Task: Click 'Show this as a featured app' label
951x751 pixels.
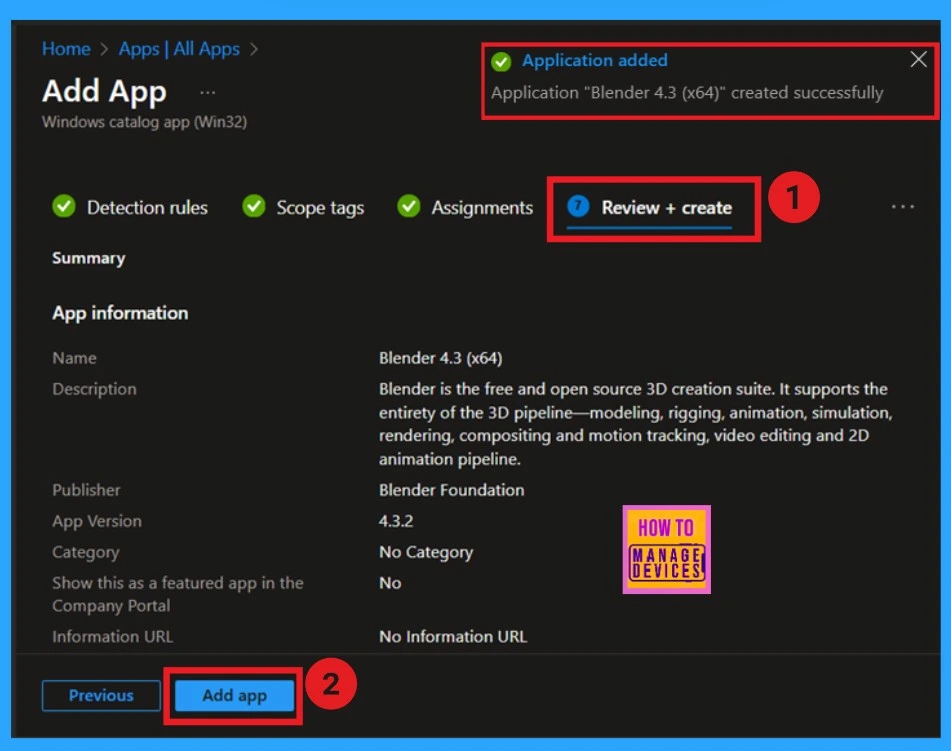Action: click(178, 594)
